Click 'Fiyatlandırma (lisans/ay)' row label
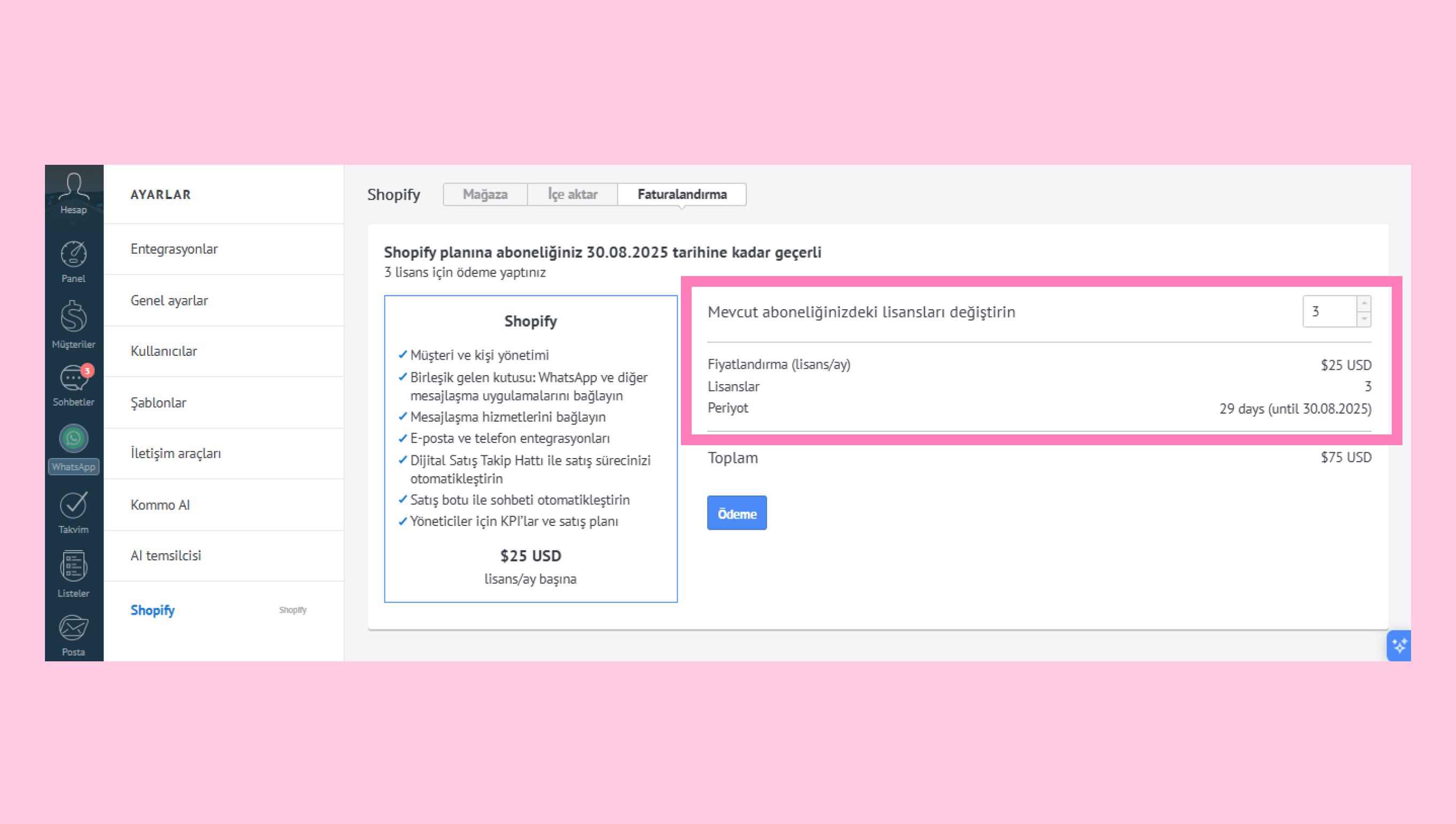Image resolution: width=1456 pixels, height=824 pixels. 779,364
